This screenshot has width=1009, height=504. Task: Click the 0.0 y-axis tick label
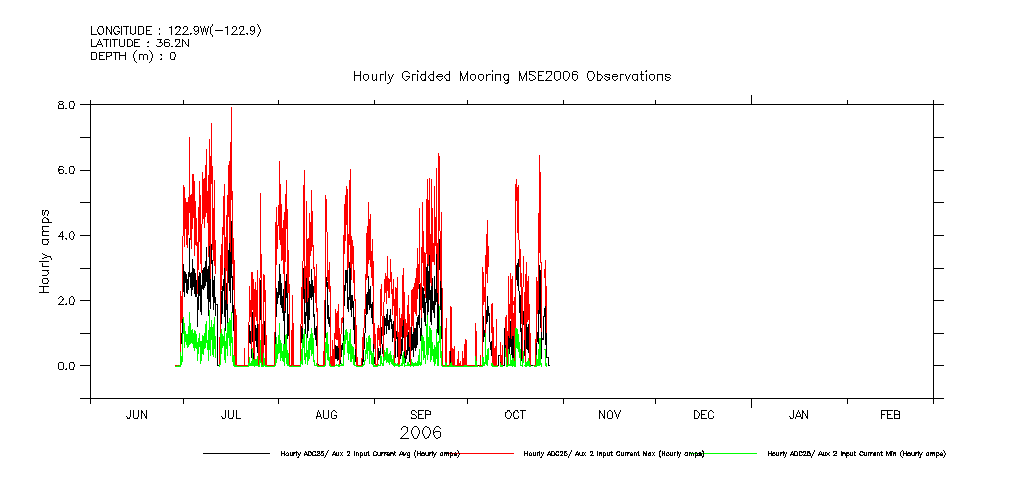tap(67, 366)
